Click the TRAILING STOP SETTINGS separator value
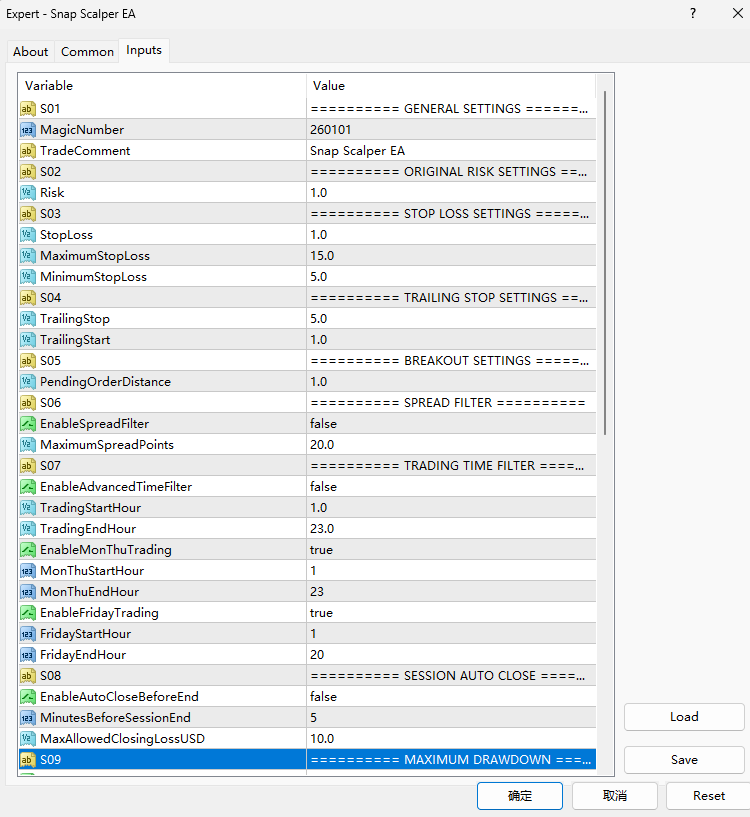 [x=449, y=298]
